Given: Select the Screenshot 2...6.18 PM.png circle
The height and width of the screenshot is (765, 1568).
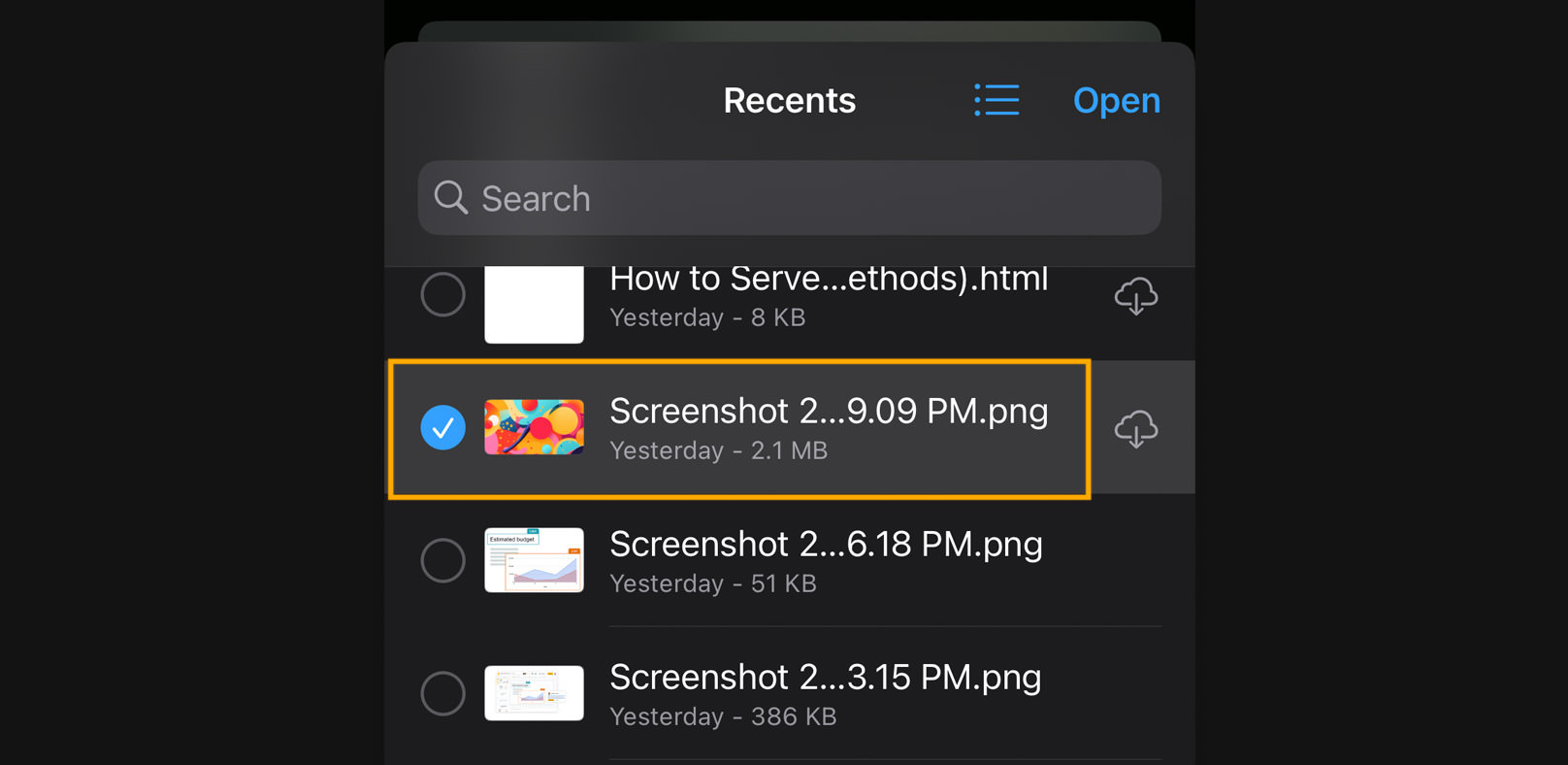Looking at the screenshot, I should (x=442, y=560).
